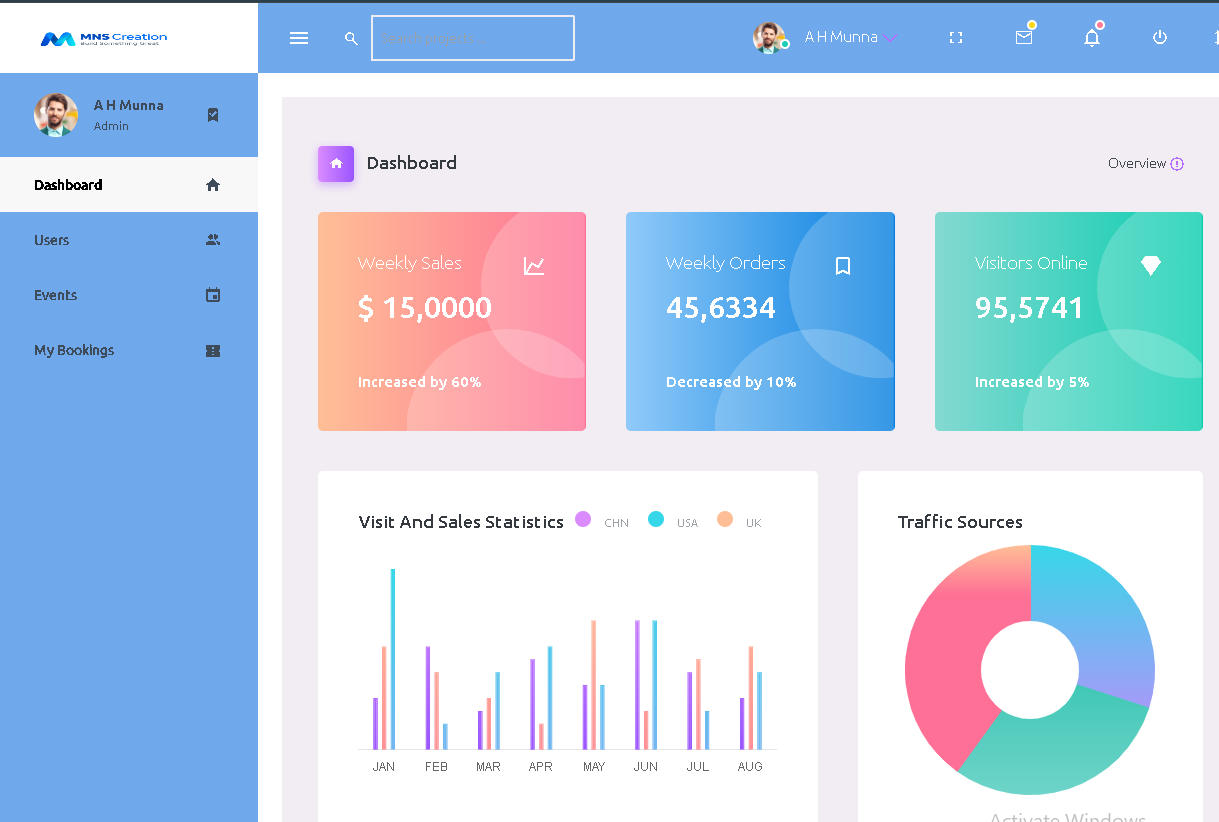The image size is (1219, 822).
Task: Focus the search projects input field
Action: click(473, 38)
